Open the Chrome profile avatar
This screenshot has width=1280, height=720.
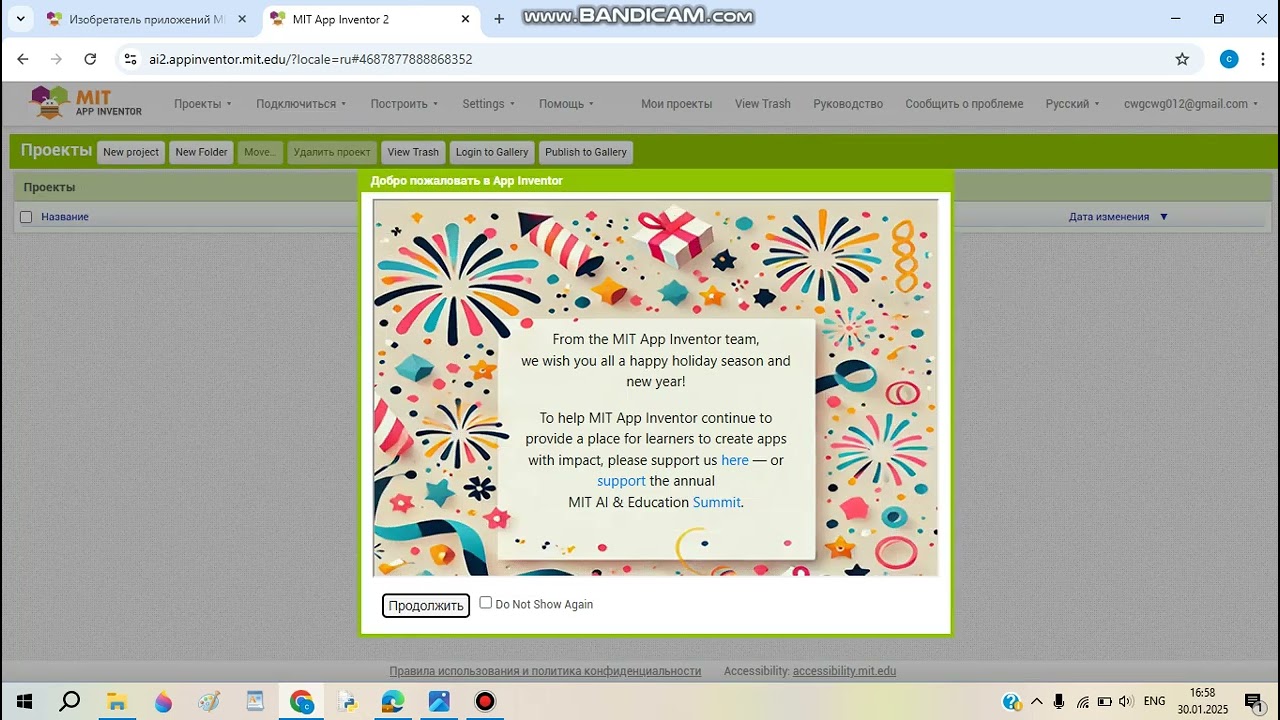click(1229, 59)
